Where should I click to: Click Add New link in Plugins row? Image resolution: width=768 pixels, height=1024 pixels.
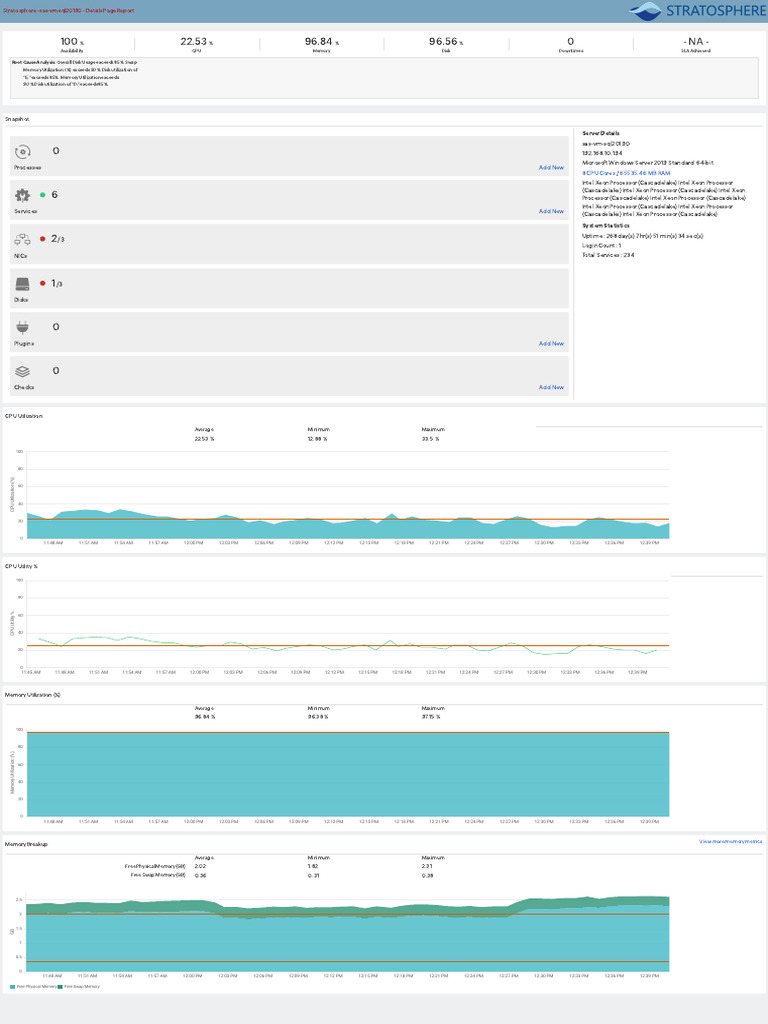coord(551,344)
